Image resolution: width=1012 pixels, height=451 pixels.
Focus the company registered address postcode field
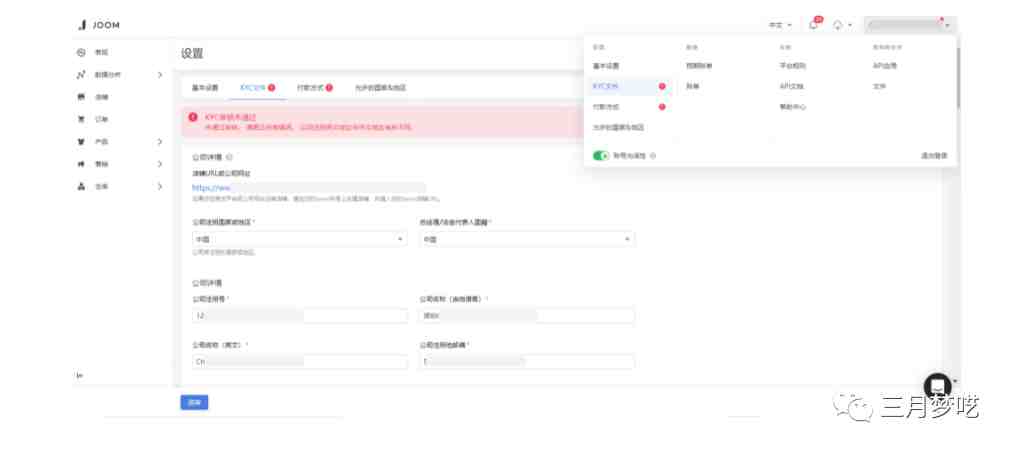coord(527,362)
